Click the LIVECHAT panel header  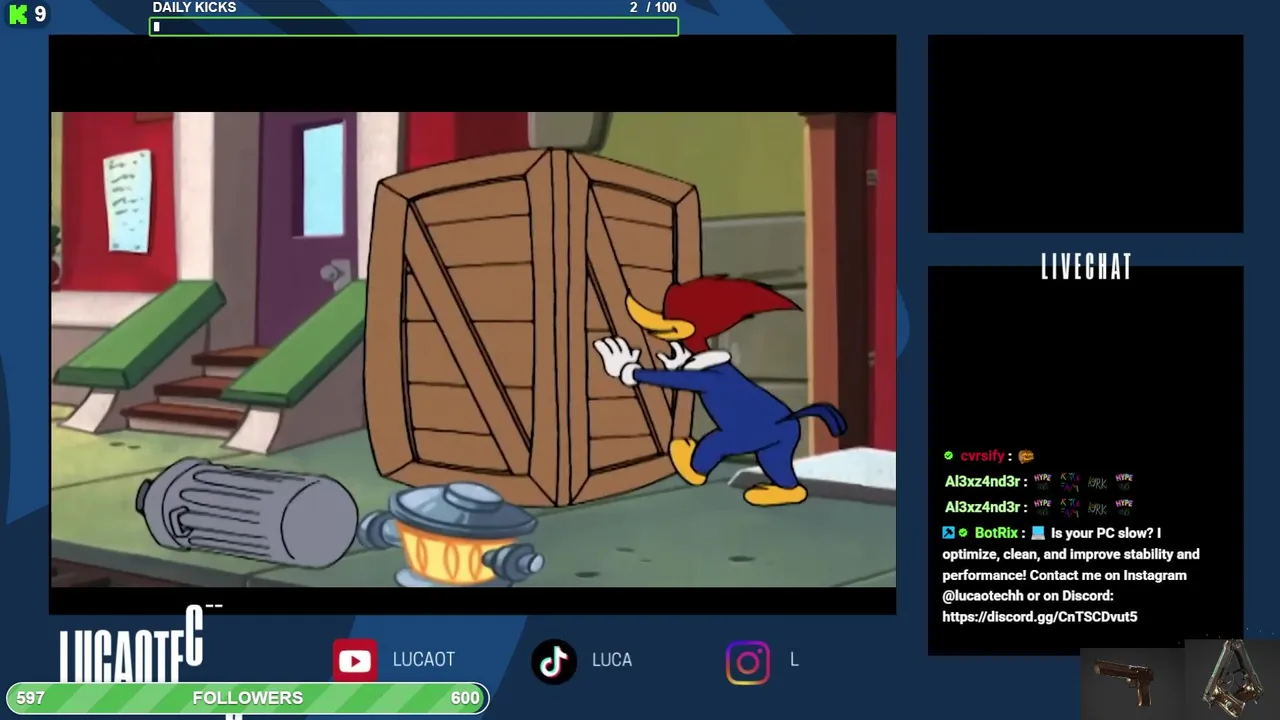coord(1086,267)
